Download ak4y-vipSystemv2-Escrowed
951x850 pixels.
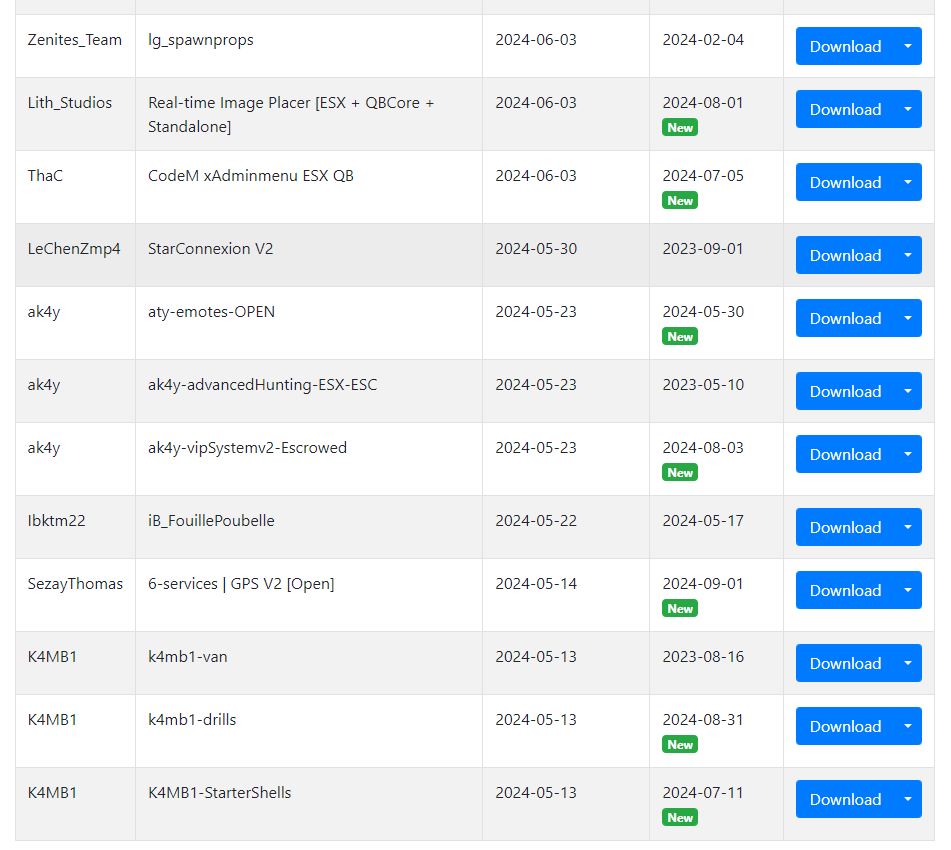845,454
